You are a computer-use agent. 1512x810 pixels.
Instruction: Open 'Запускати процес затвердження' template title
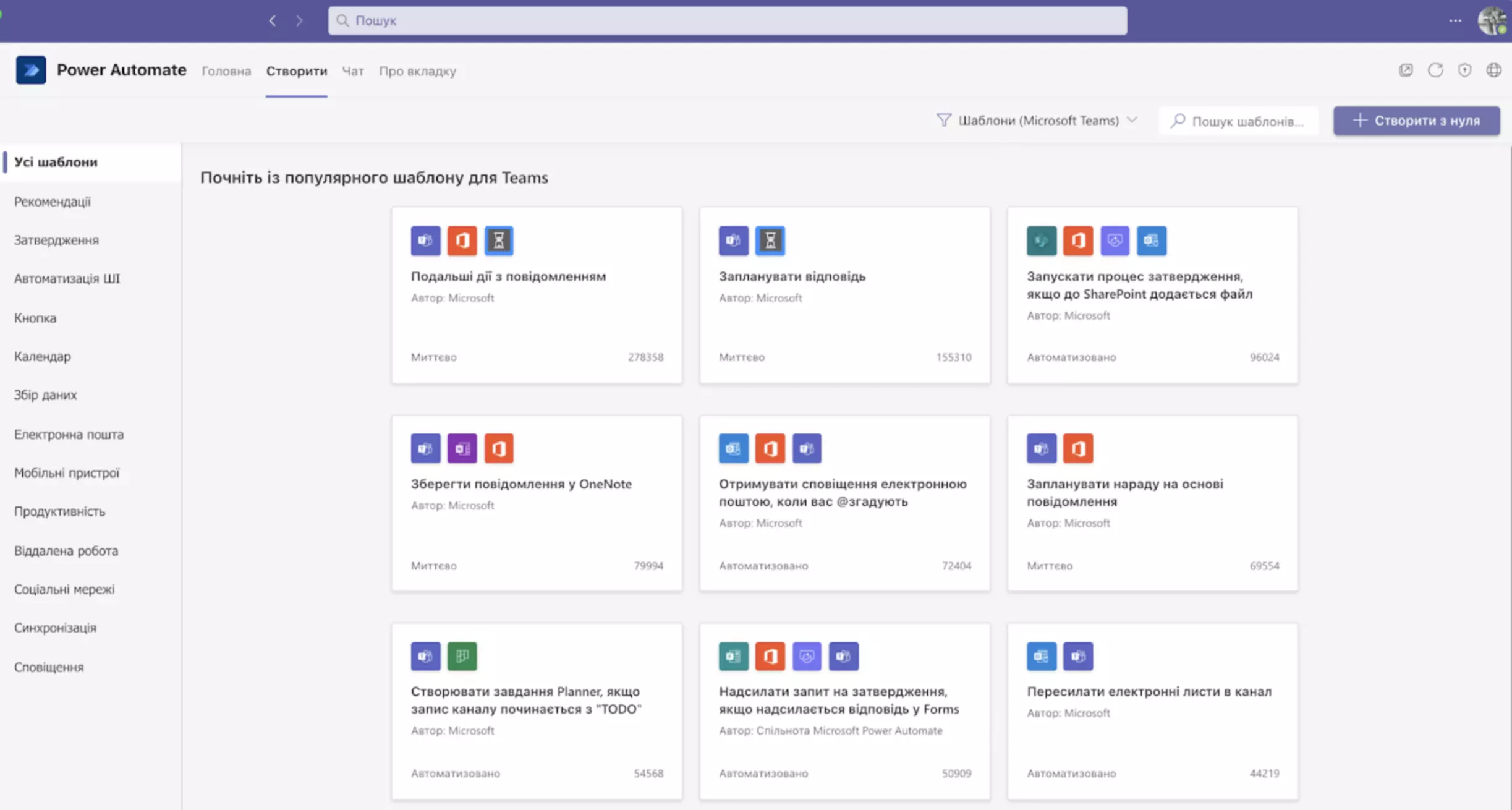pyautogui.click(x=1140, y=285)
